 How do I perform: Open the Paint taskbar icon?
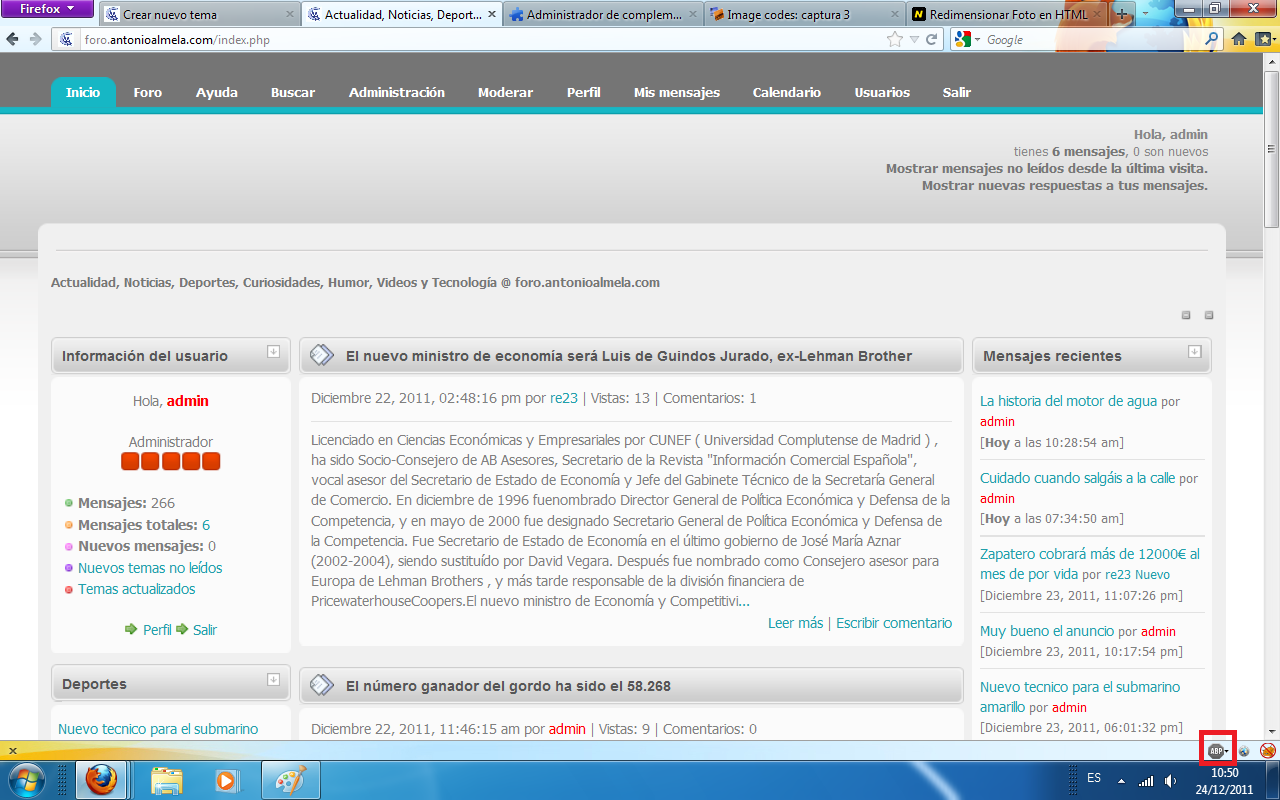[289, 780]
